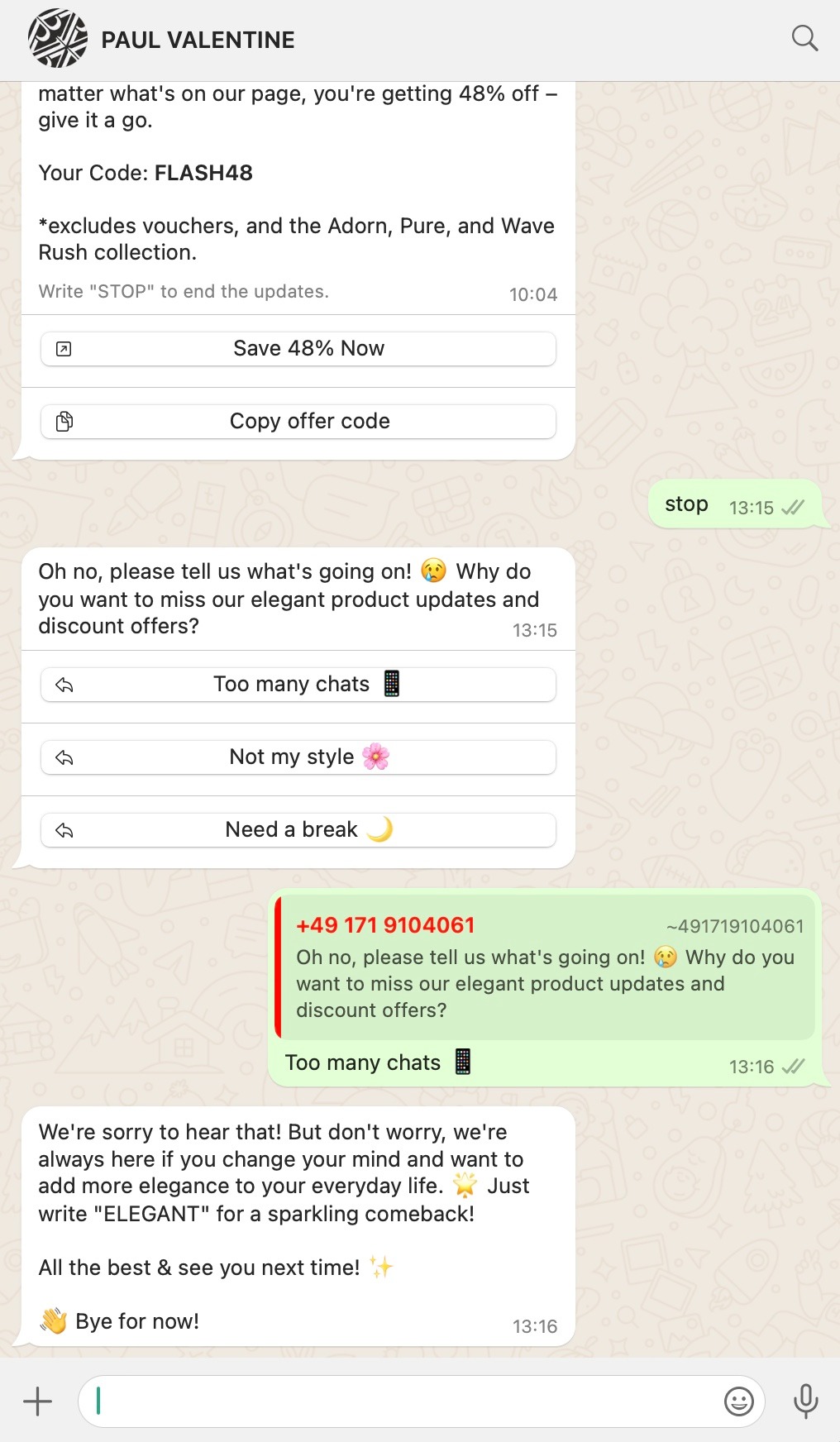Tap the Copy offer code button

point(298,421)
